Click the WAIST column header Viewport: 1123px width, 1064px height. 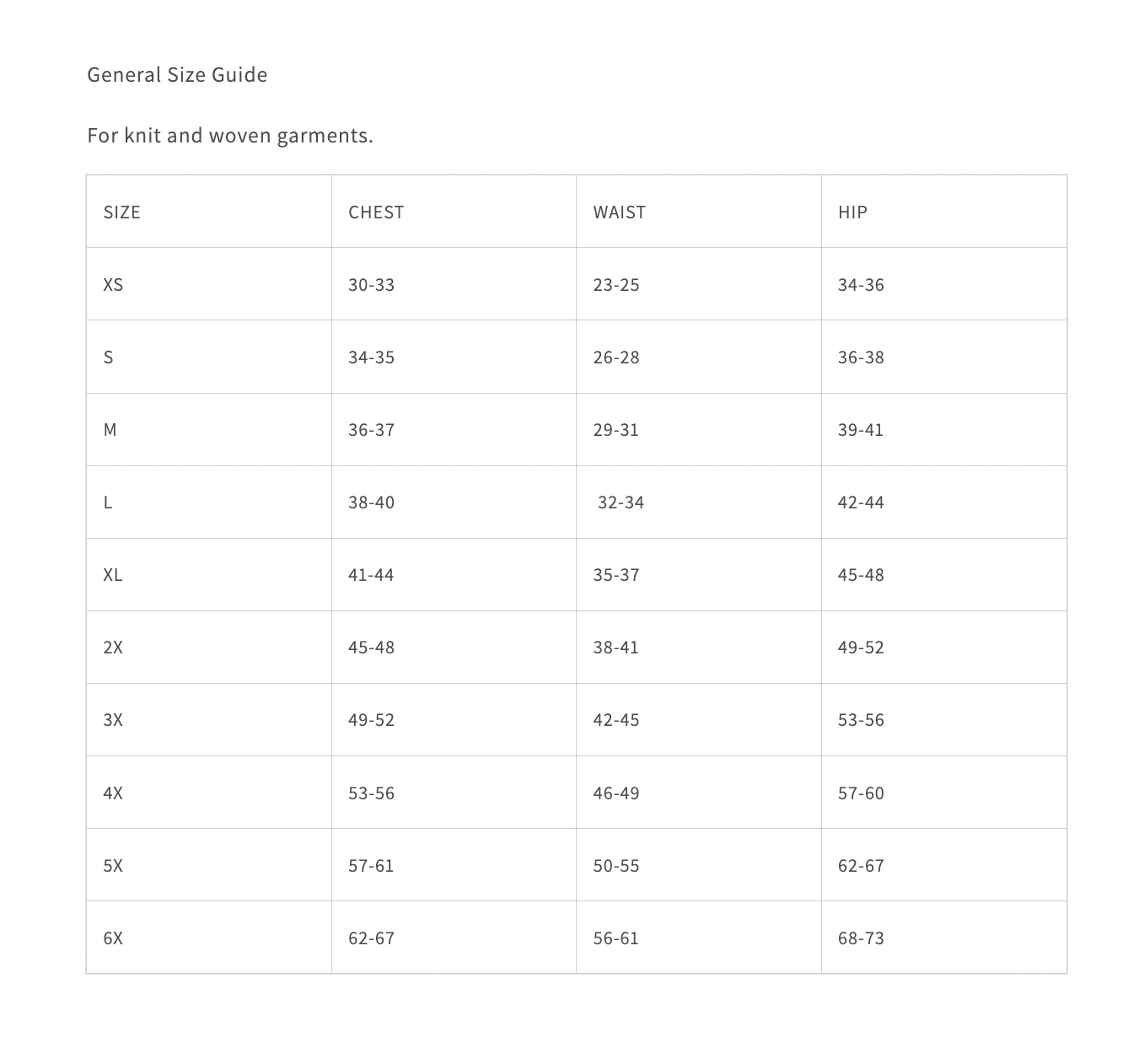619,212
